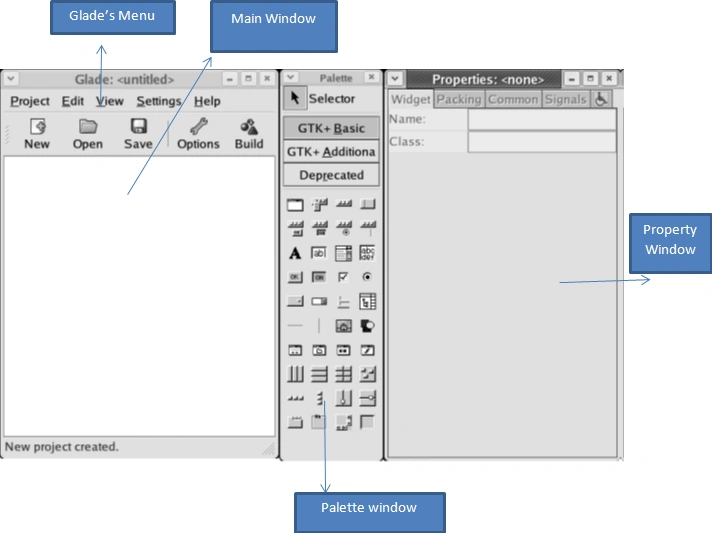Open the Help menu

pyautogui.click(x=207, y=101)
